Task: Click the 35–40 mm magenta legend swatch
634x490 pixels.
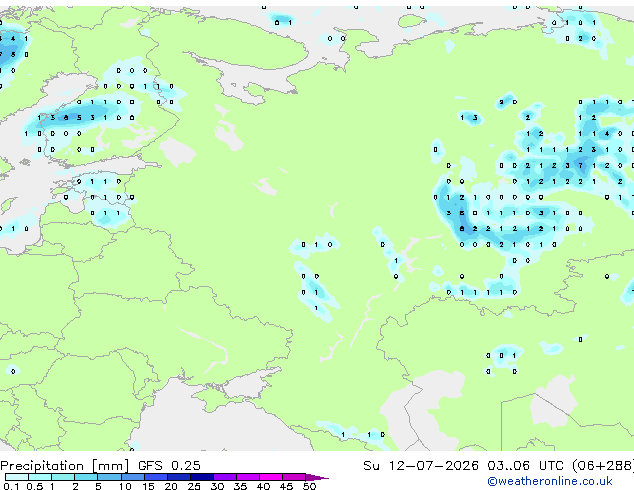Action: pos(247,477)
